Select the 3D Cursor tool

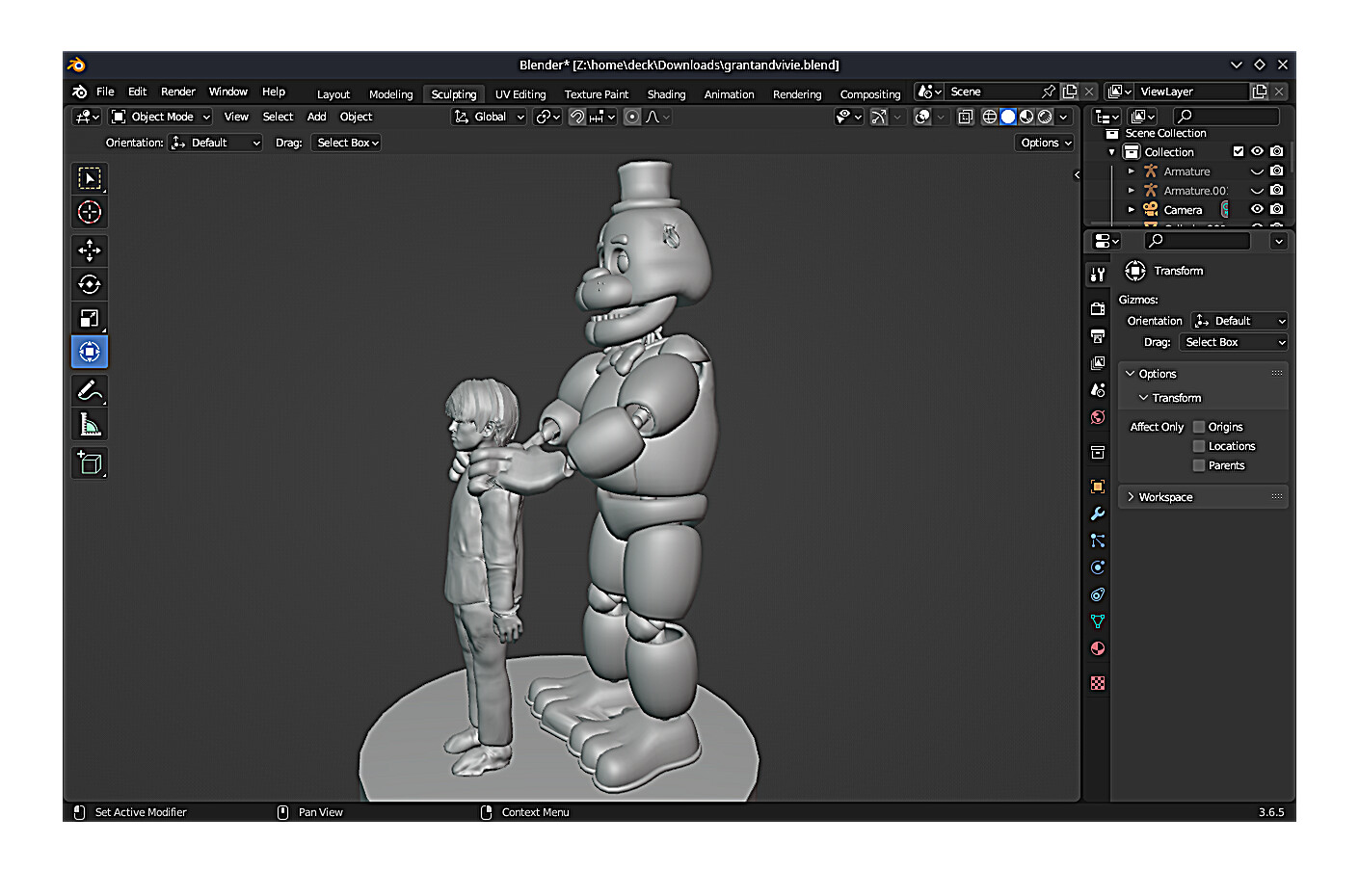tap(90, 212)
